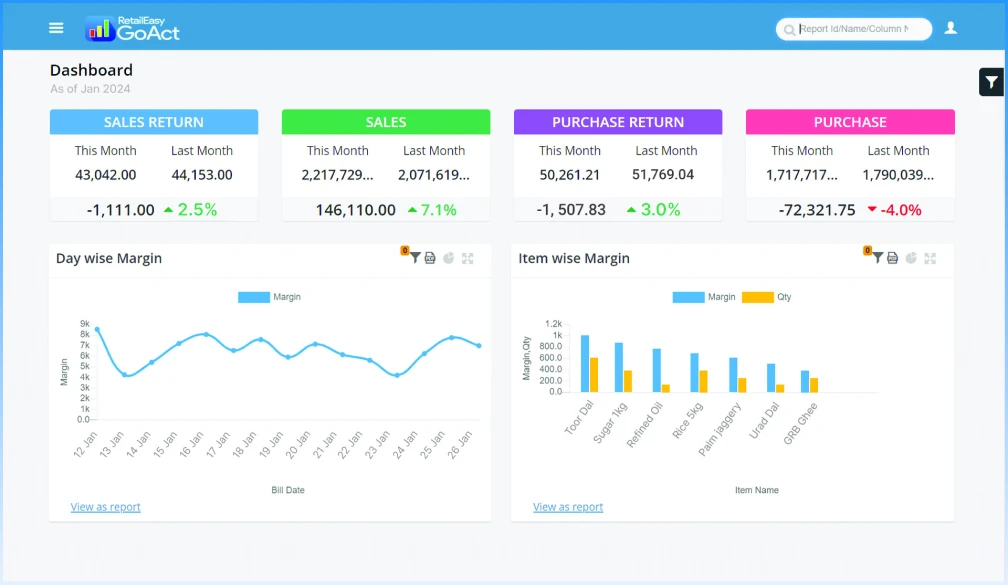The image size is (1008, 585).
Task: Open the user account menu
Action: 951,27
